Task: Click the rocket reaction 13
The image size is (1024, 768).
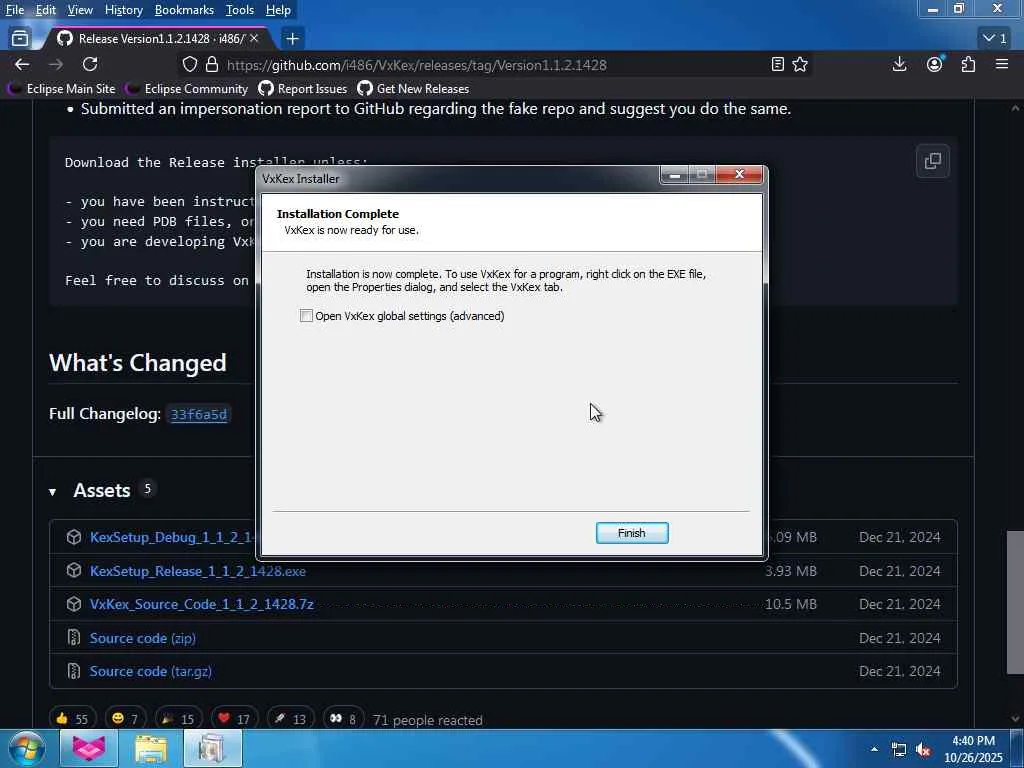Action: [291, 719]
